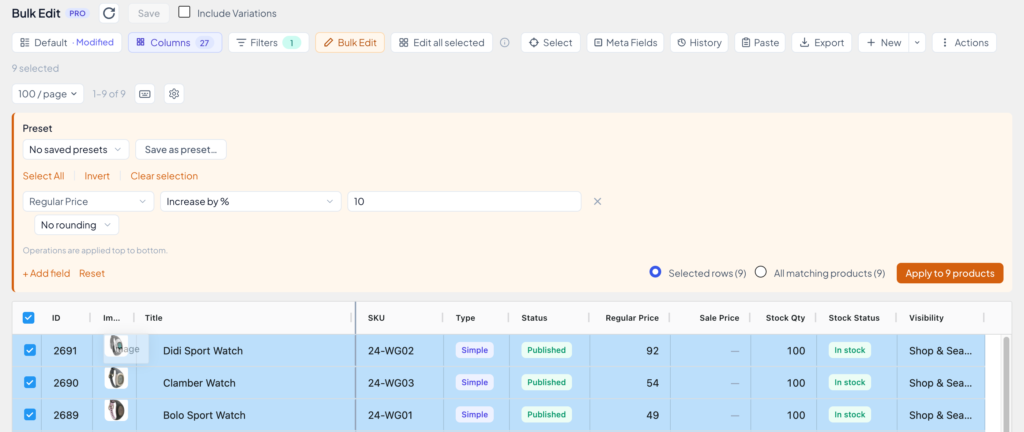The width and height of the screenshot is (1024, 432).
Task: Toggle the select-all header checkbox
Action: (29, 318)
